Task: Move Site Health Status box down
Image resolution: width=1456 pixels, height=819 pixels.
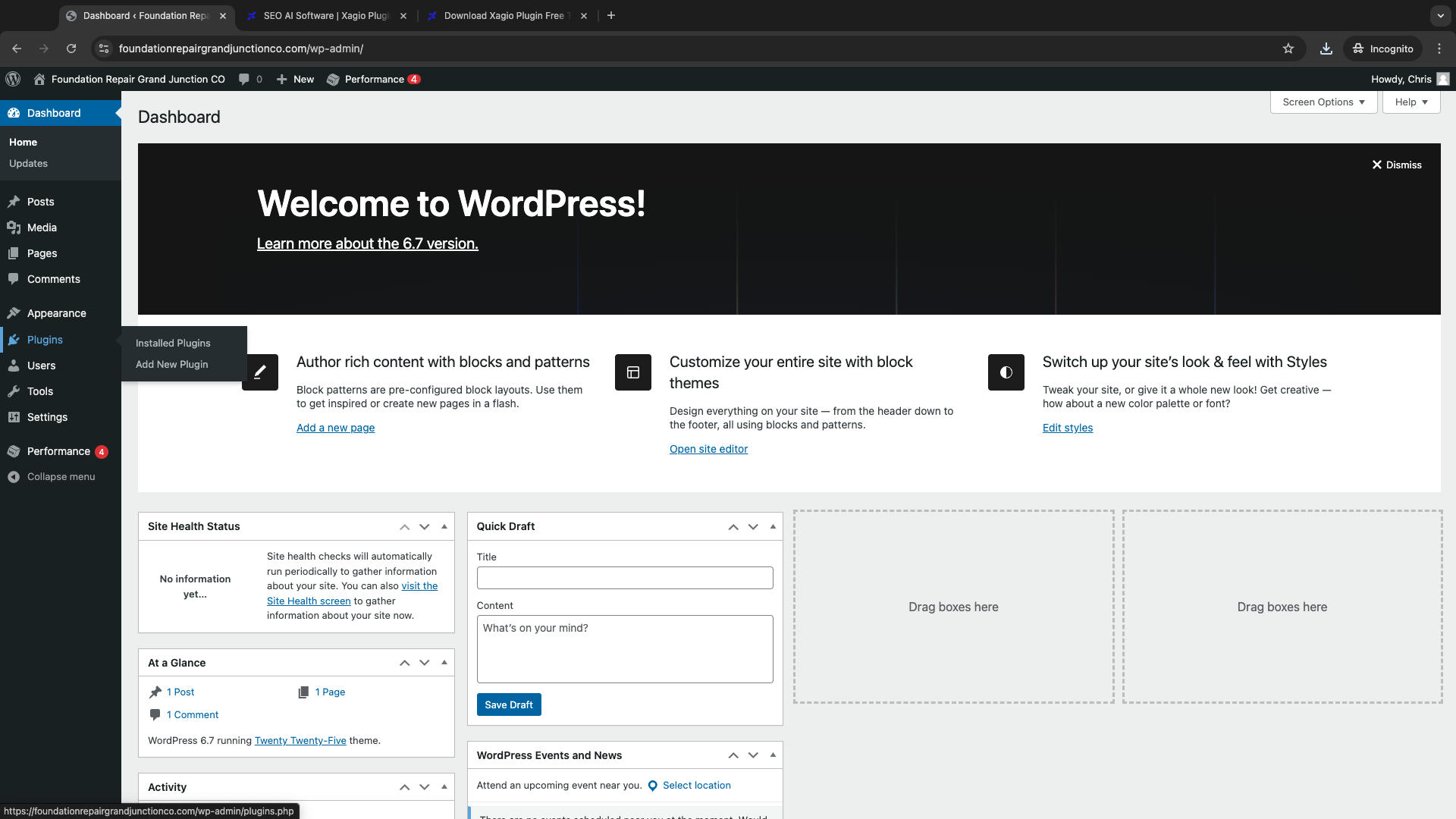Action: (x=425, y=527)
